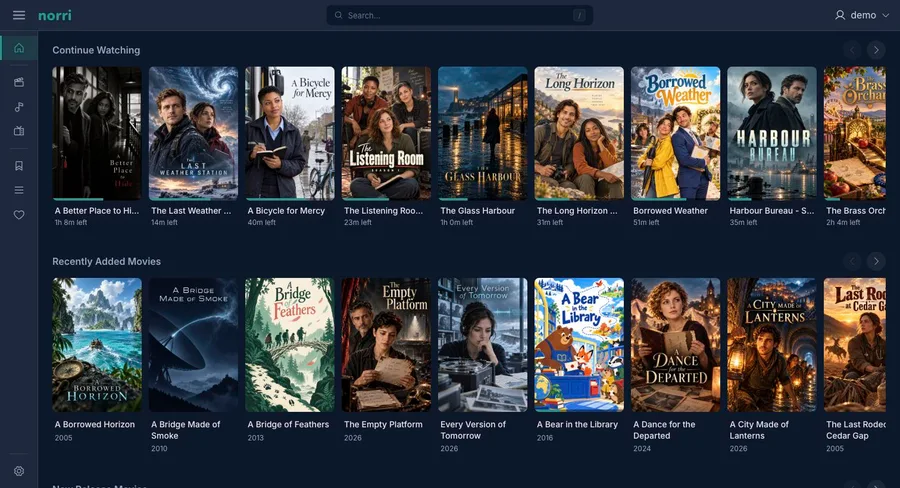Open The Empty Platform poster

point(386,345)
